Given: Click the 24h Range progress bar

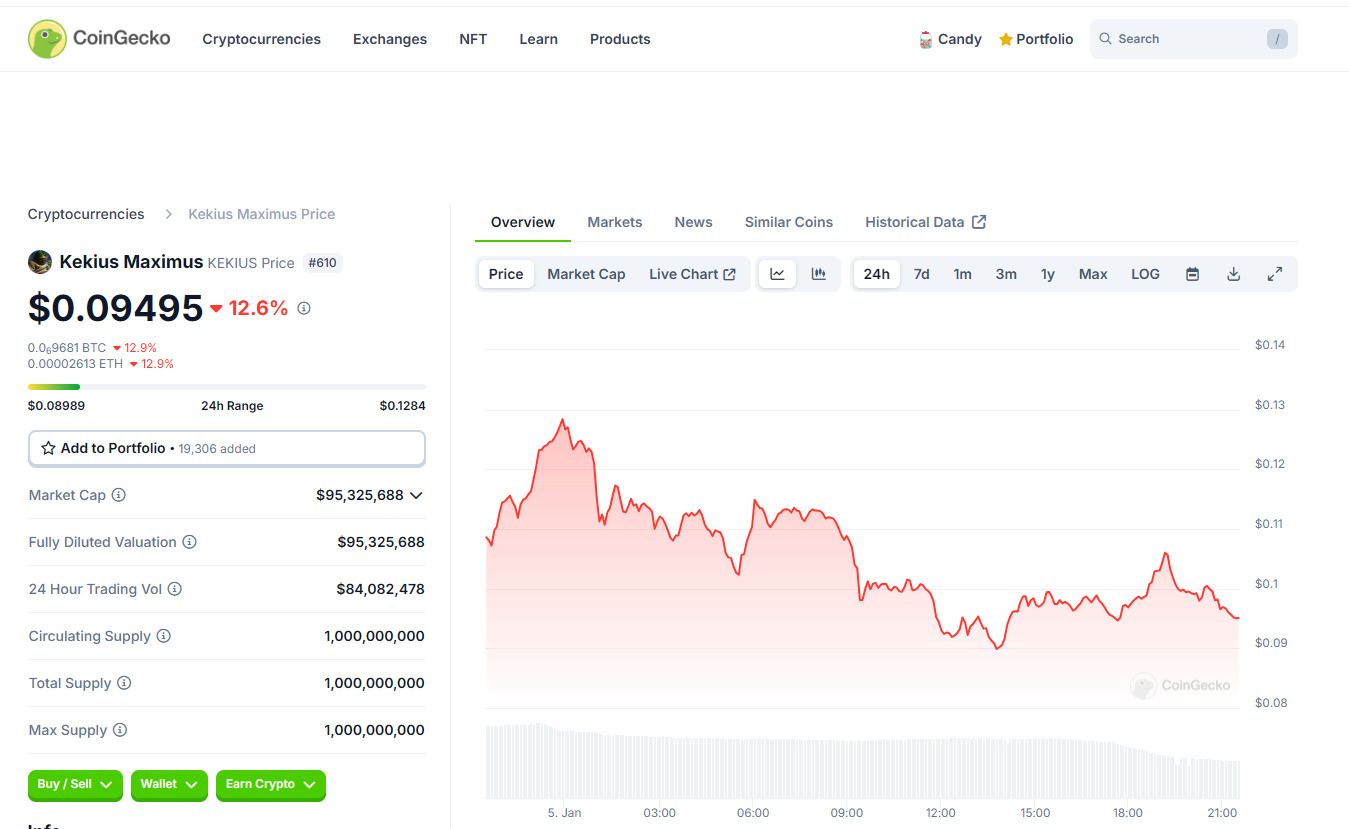Looking at the screenshot, I should (226, 387).
